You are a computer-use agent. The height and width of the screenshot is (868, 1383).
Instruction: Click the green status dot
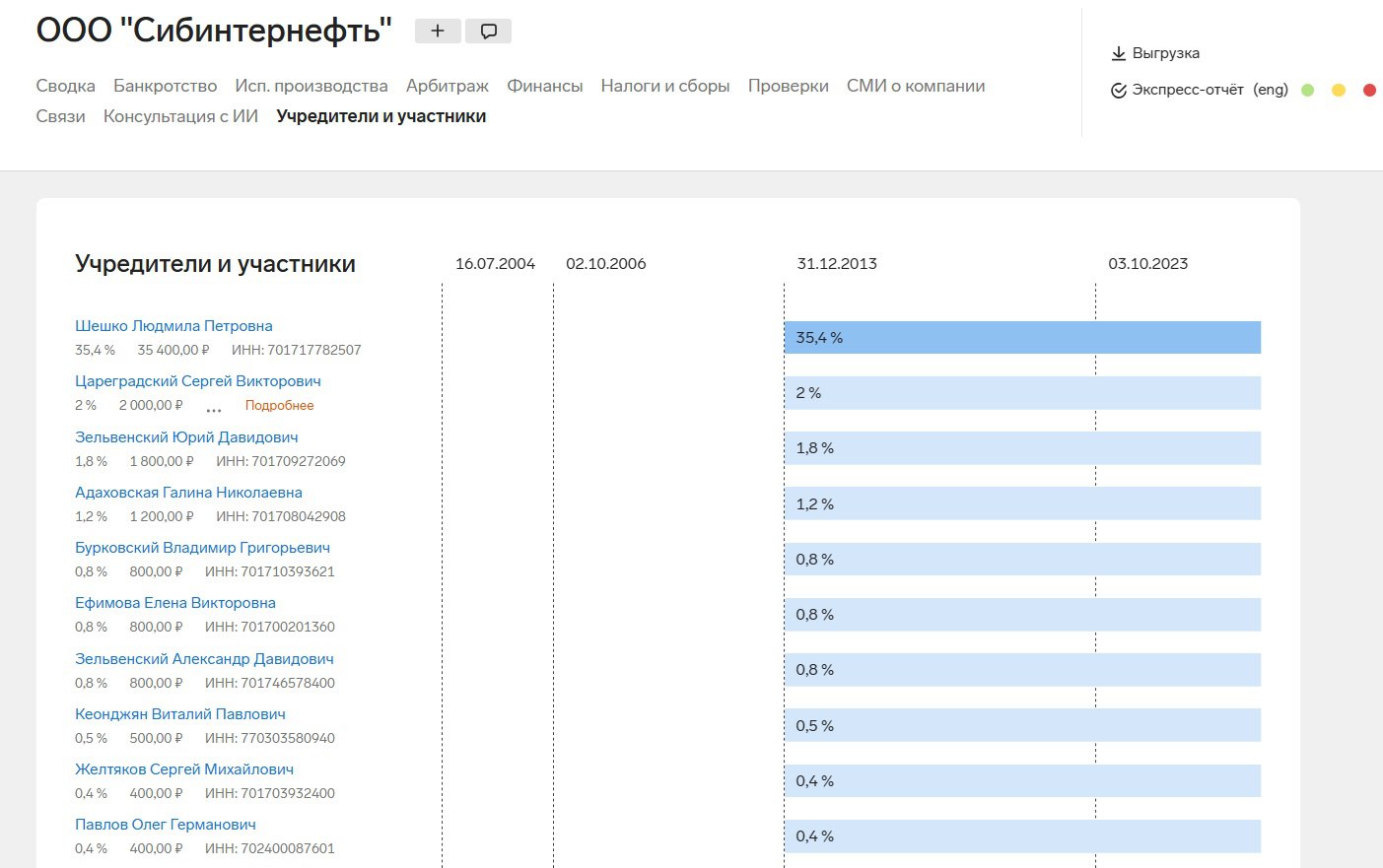(1308, 91)
